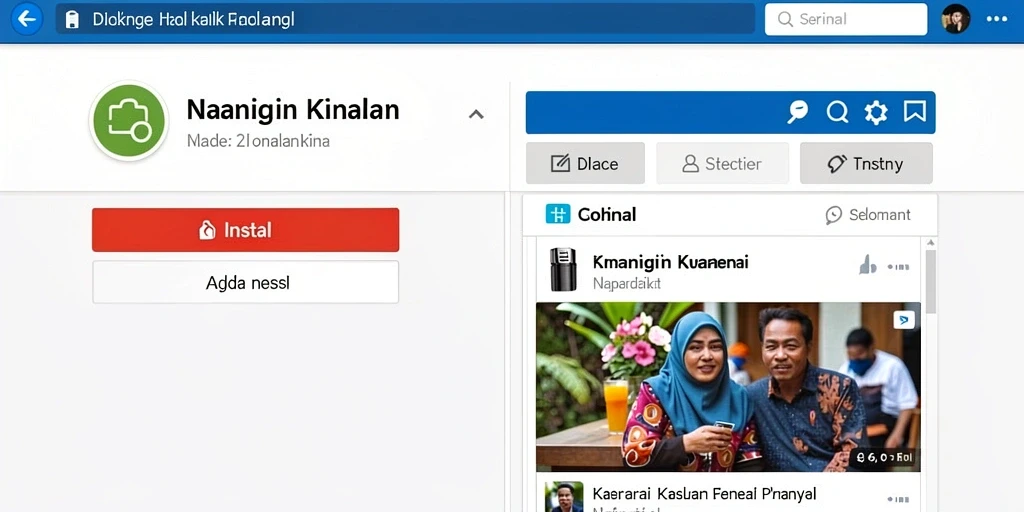Image resolution: width=1024 pixels, height=512 pixels.
Task: Open options menu for Kmanigin Kuanenai post
Action: point(898,266)
